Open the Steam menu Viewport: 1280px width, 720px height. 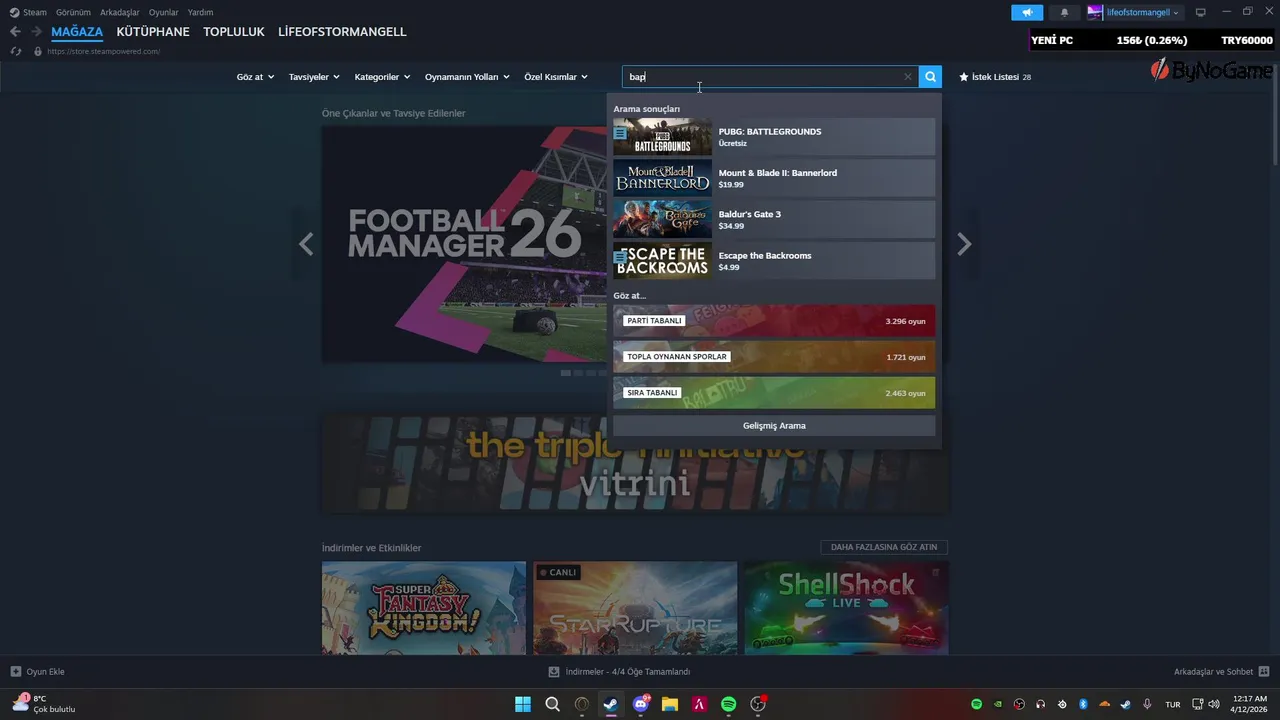tap(35, 12)
